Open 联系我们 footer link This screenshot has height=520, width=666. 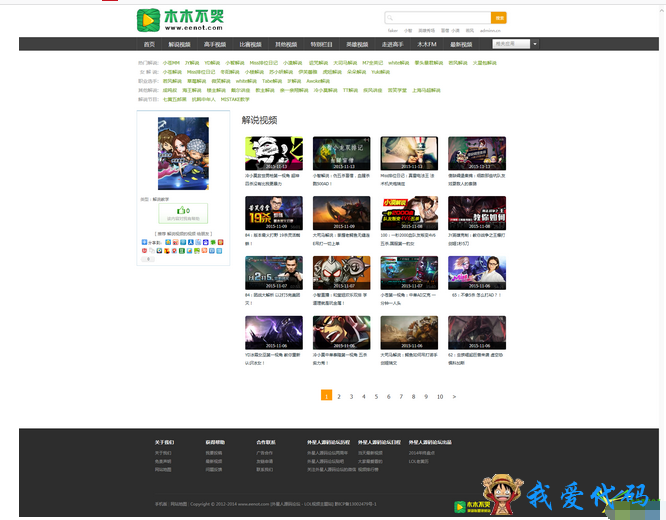pyautogui.click(x=265, y=469)
